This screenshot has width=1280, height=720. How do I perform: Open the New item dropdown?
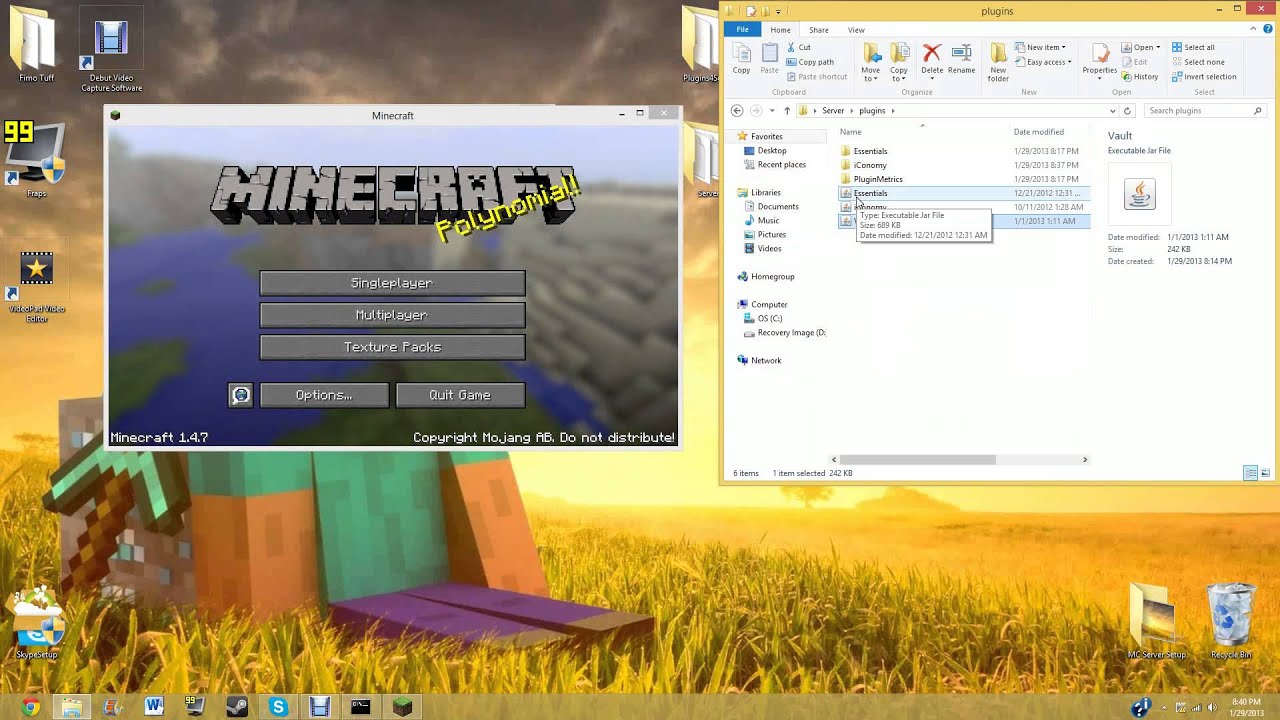[x=1041, y=47]
